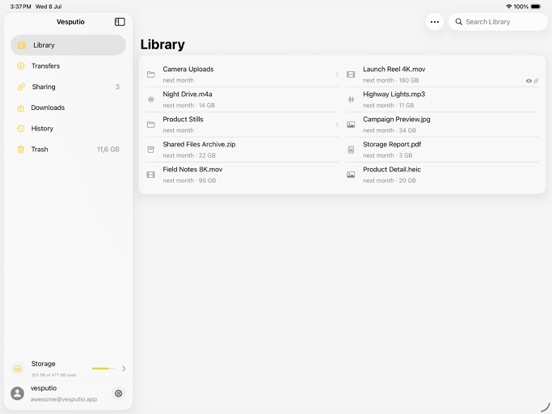Click the 3:37 PM clock in status bar
This screenshot has height=414, width=552.
(20, 7)
